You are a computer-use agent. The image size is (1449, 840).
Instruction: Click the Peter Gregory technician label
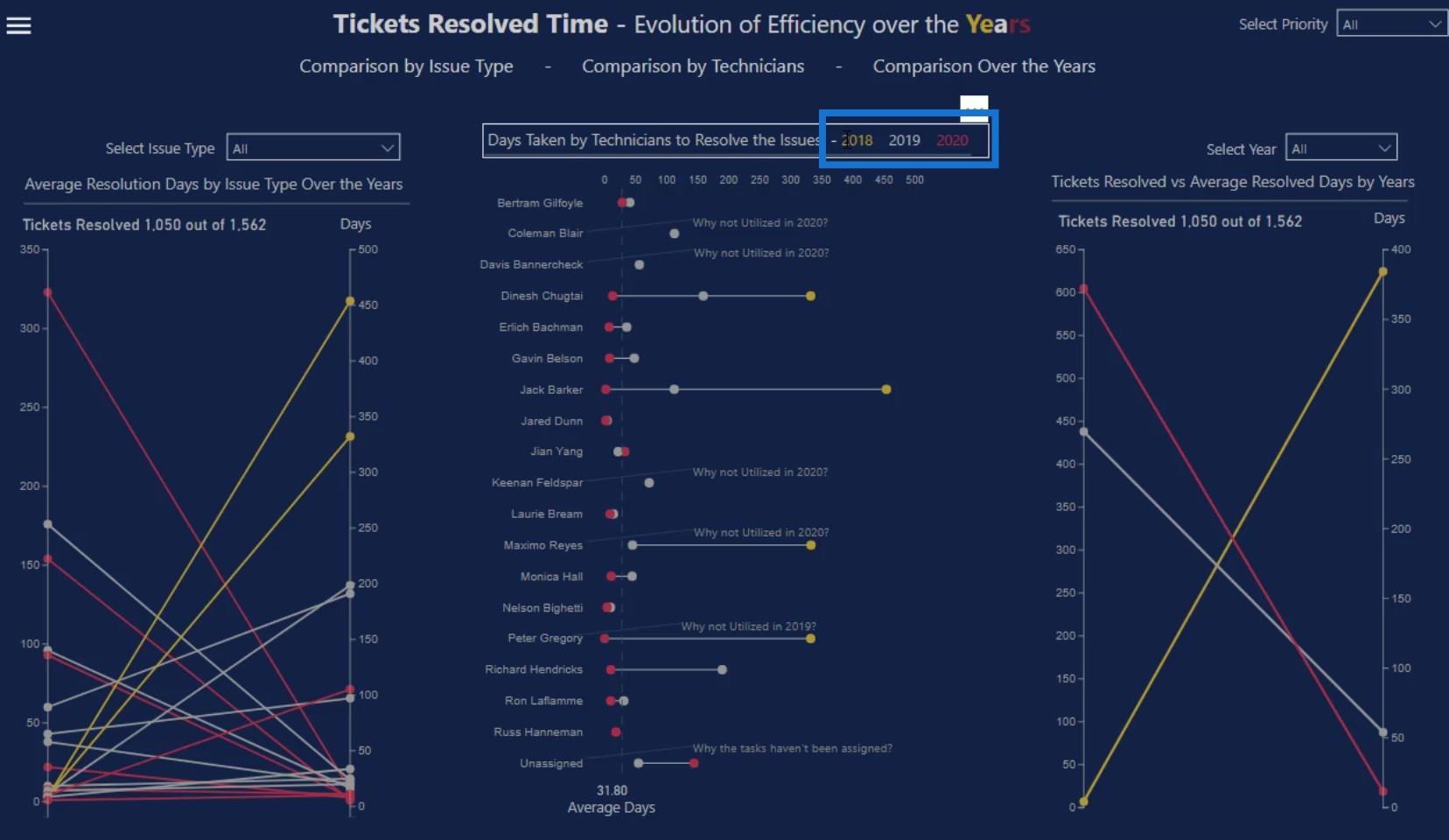(x=545, y=638)
